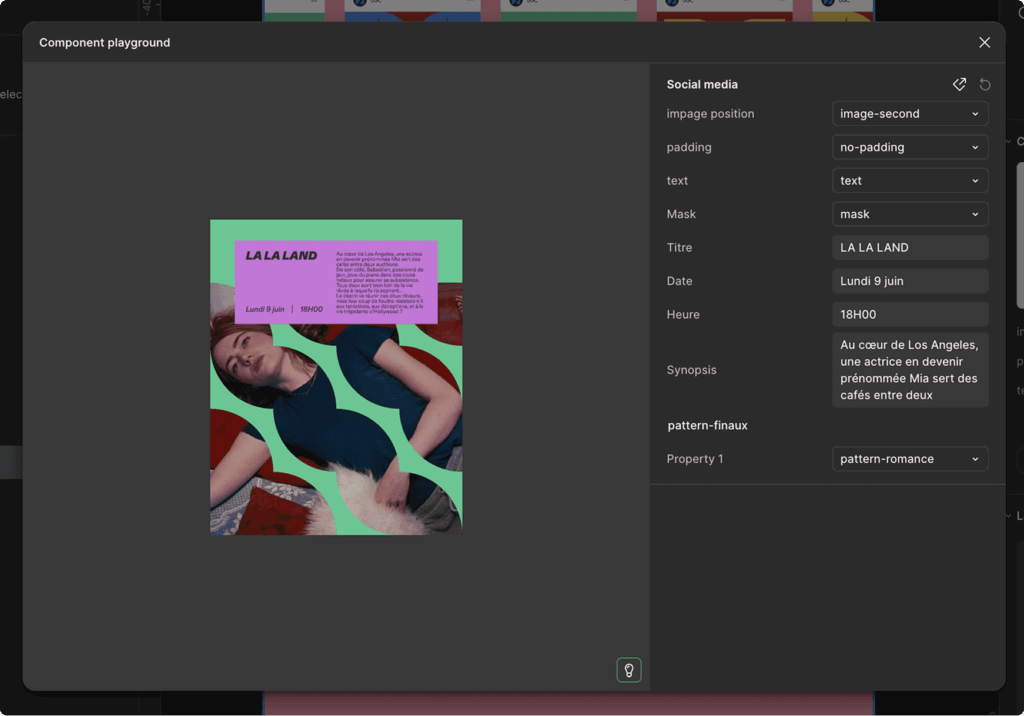Click the impage position property label
The height and width of the screenshot is (716, 1024).
tap(710, 114)
